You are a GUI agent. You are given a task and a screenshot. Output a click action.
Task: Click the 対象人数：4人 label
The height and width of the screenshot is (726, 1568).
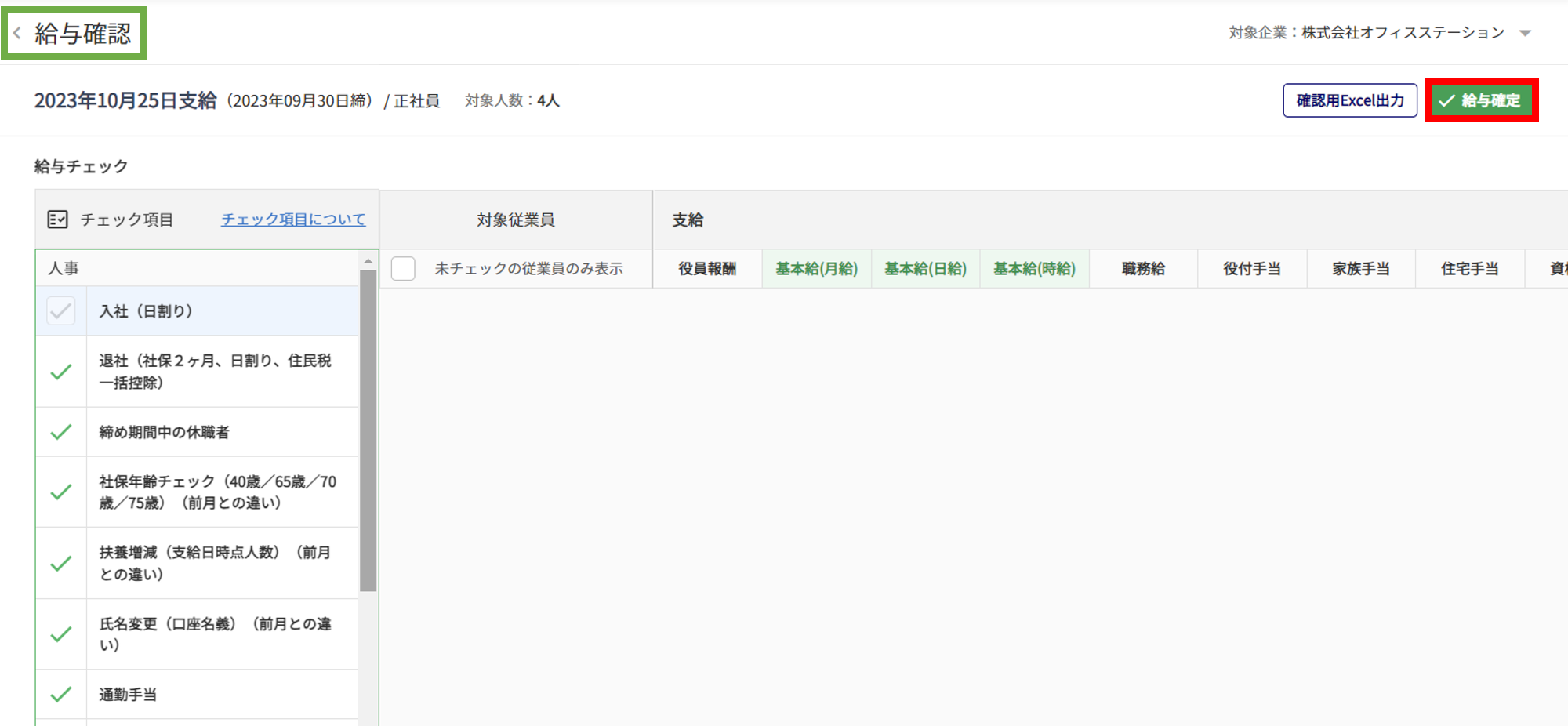pyautogui.click(x=512, y=100)
